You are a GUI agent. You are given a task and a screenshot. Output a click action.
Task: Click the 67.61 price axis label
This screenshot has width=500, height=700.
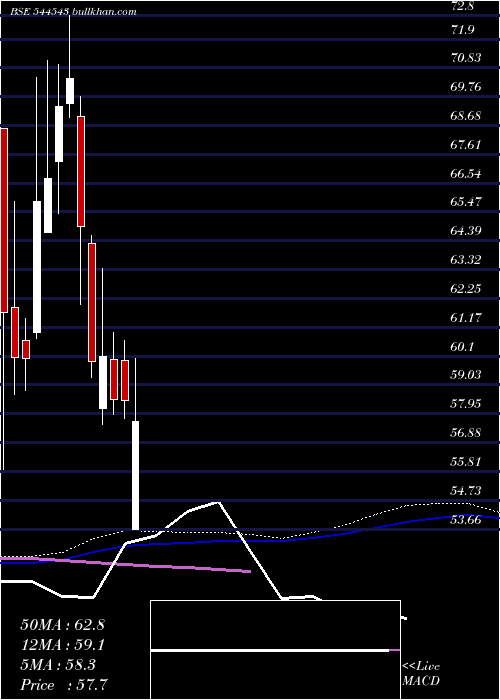(466, 144)
